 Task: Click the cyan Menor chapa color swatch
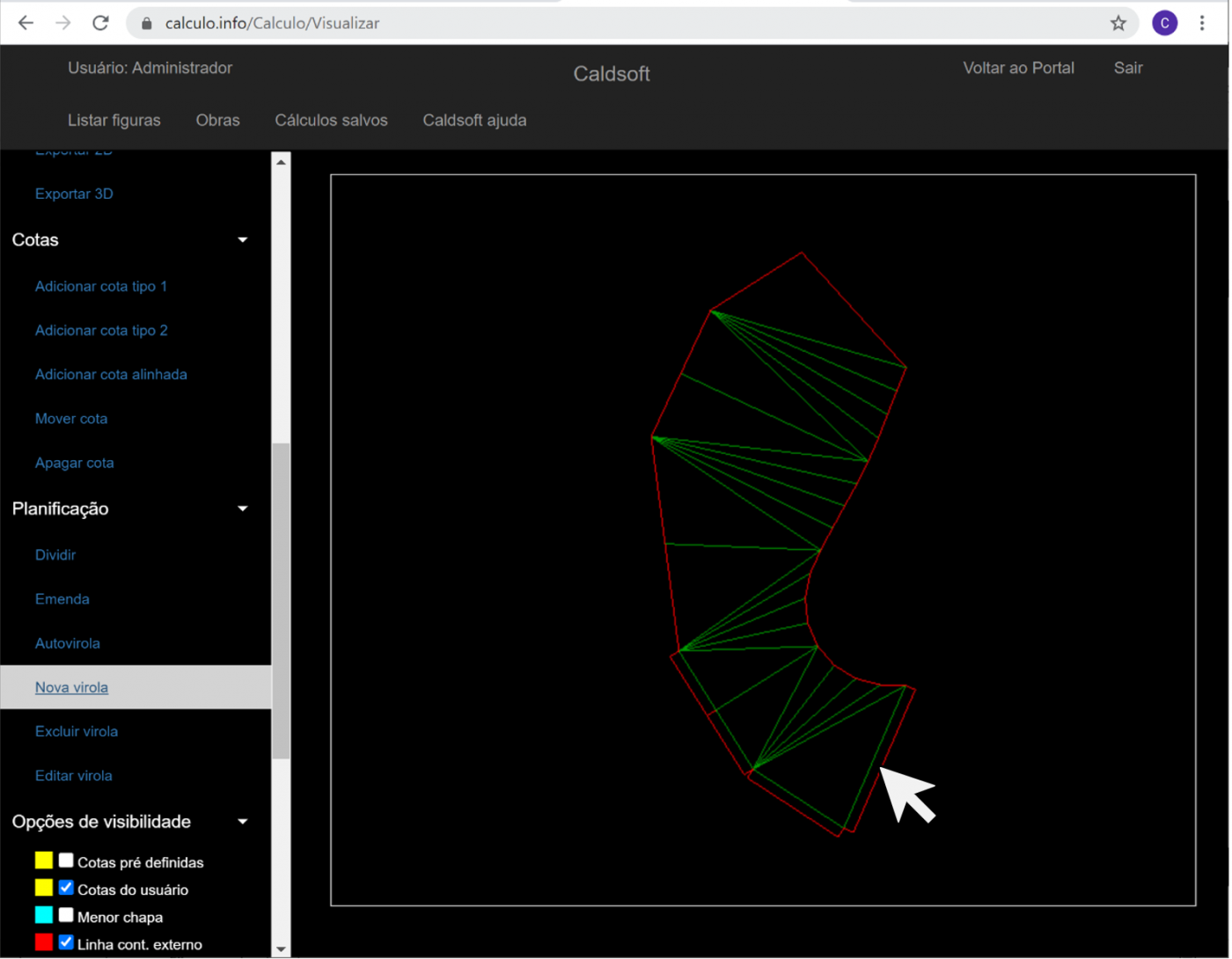point(44,915)
